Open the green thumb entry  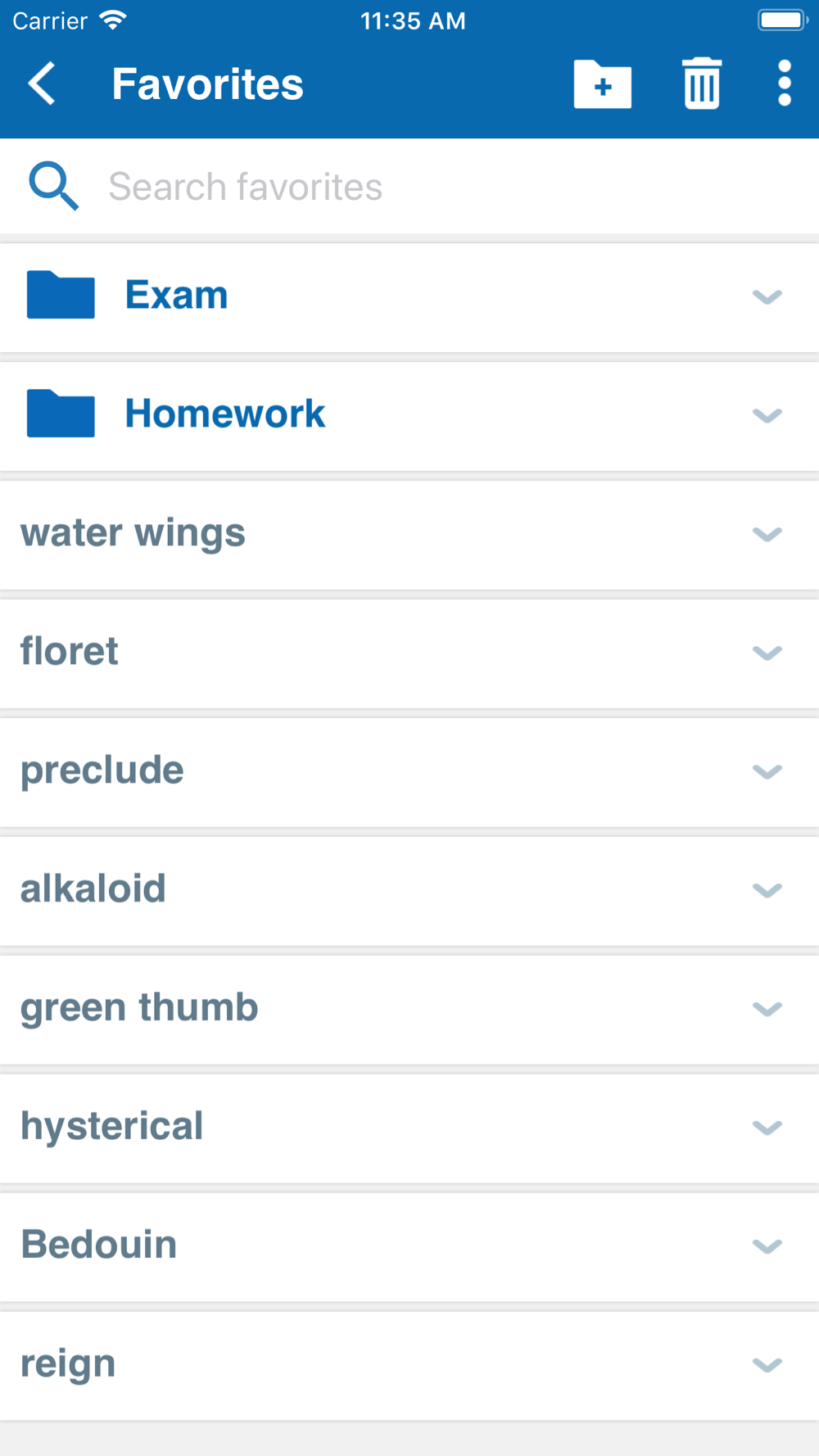tap(409, 1010)
